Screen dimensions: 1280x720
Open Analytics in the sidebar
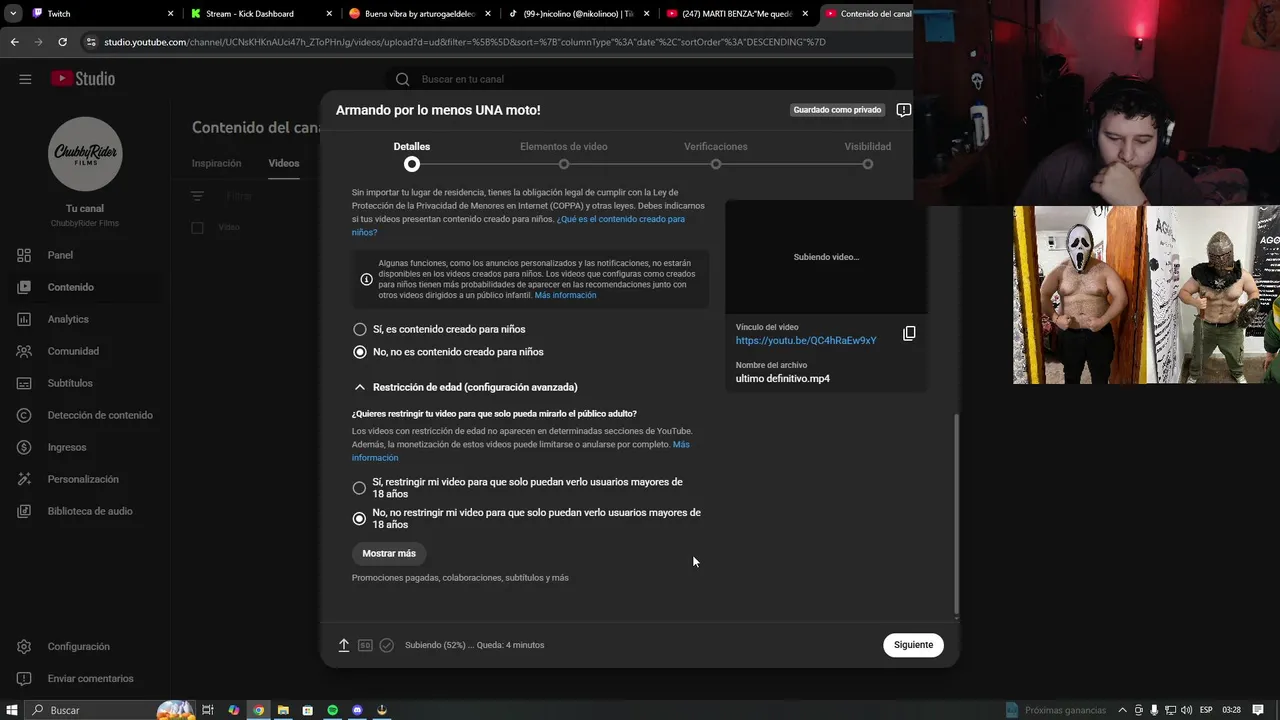point(68,319)
